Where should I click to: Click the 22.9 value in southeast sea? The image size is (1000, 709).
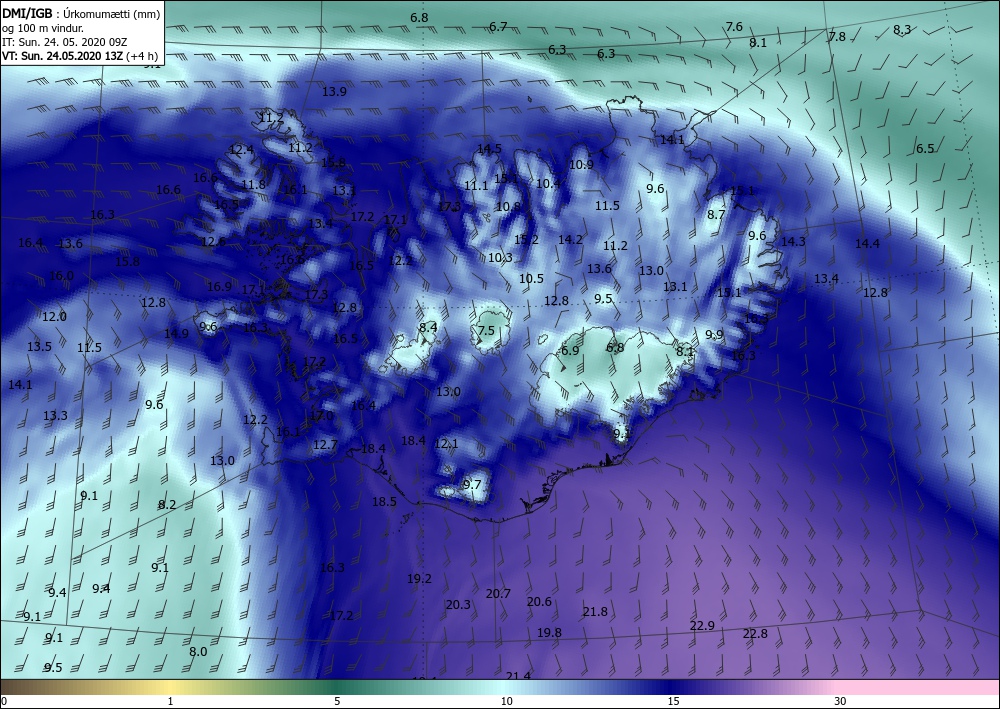pos(702,626)
